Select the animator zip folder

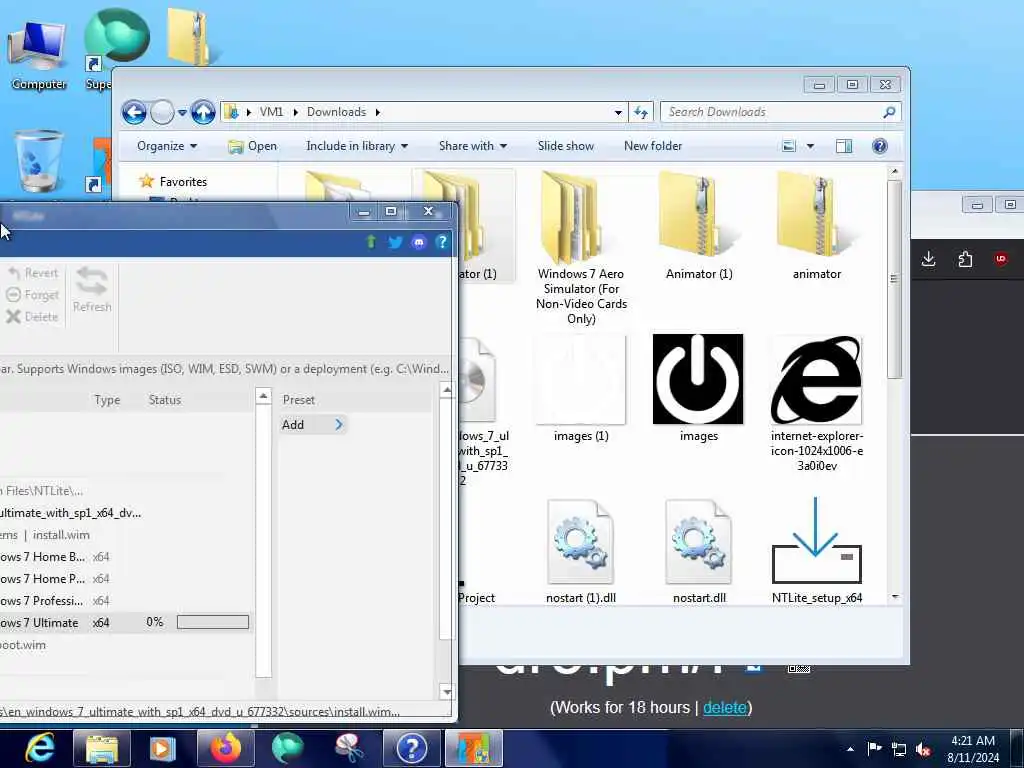pyautogui.click(x=816, y=226)
